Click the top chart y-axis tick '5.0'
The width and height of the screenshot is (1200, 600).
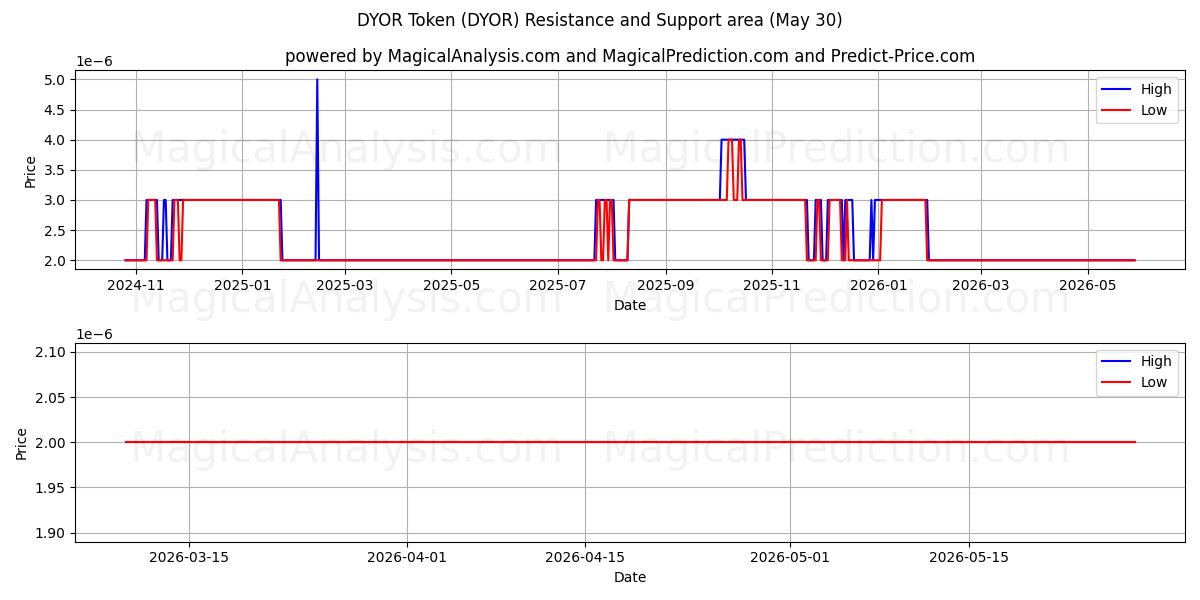tap(54, 80)
